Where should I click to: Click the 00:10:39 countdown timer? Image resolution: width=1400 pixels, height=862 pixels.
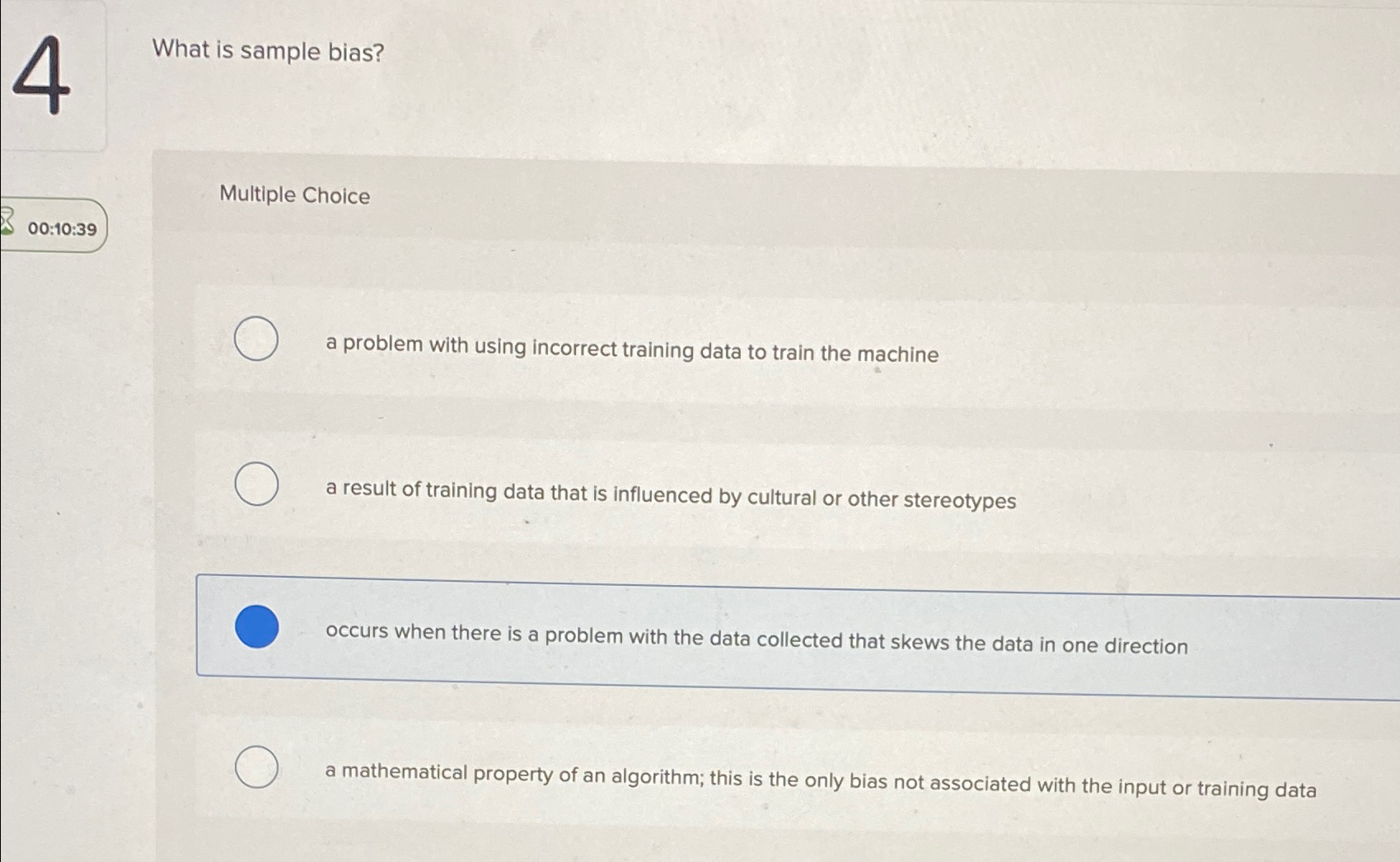tap(62, 227)
